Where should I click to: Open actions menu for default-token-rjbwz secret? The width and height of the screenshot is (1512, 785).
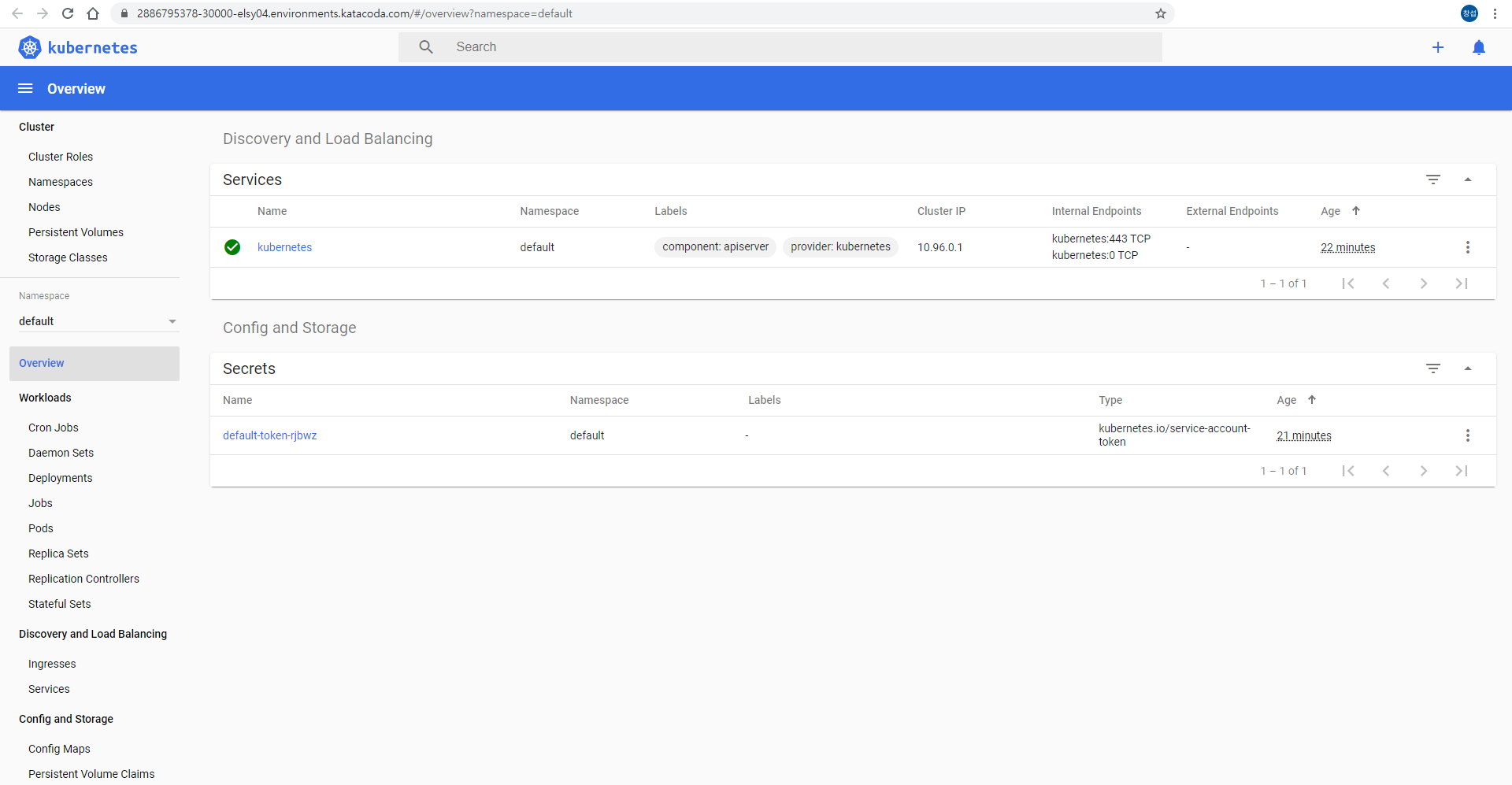pyautogui.click(x=1468, y=435)
